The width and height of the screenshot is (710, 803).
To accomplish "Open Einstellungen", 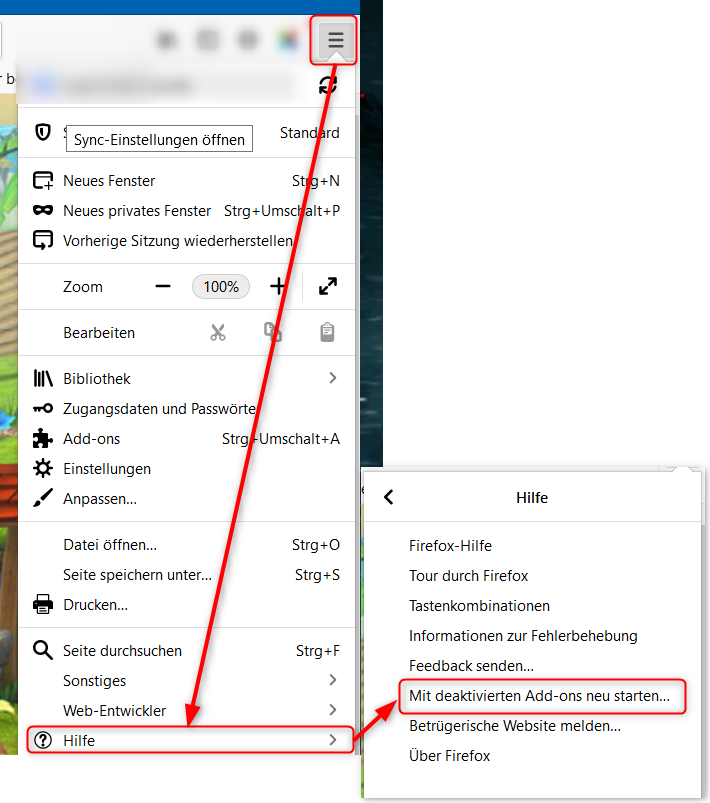I will point(186,469).
